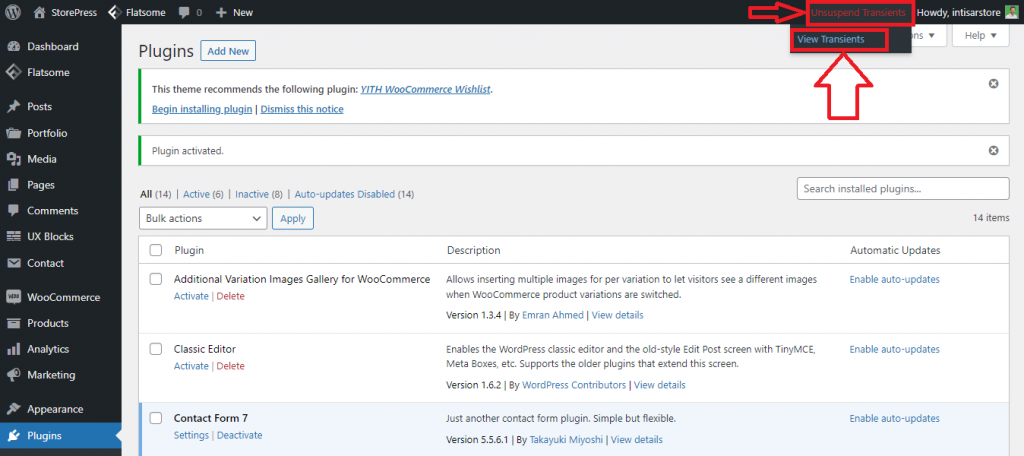The image size is (1024, 456).
Task: Click the WooCommerce icon in sidebar
Action: click(13, 297)
